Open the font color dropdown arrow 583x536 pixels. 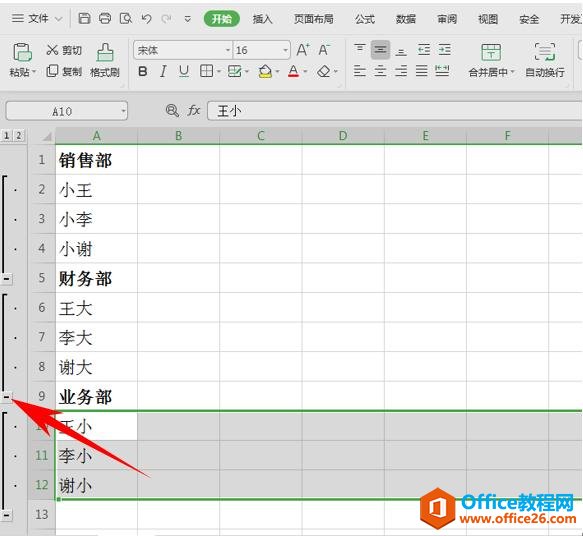[x=305, y=71]
